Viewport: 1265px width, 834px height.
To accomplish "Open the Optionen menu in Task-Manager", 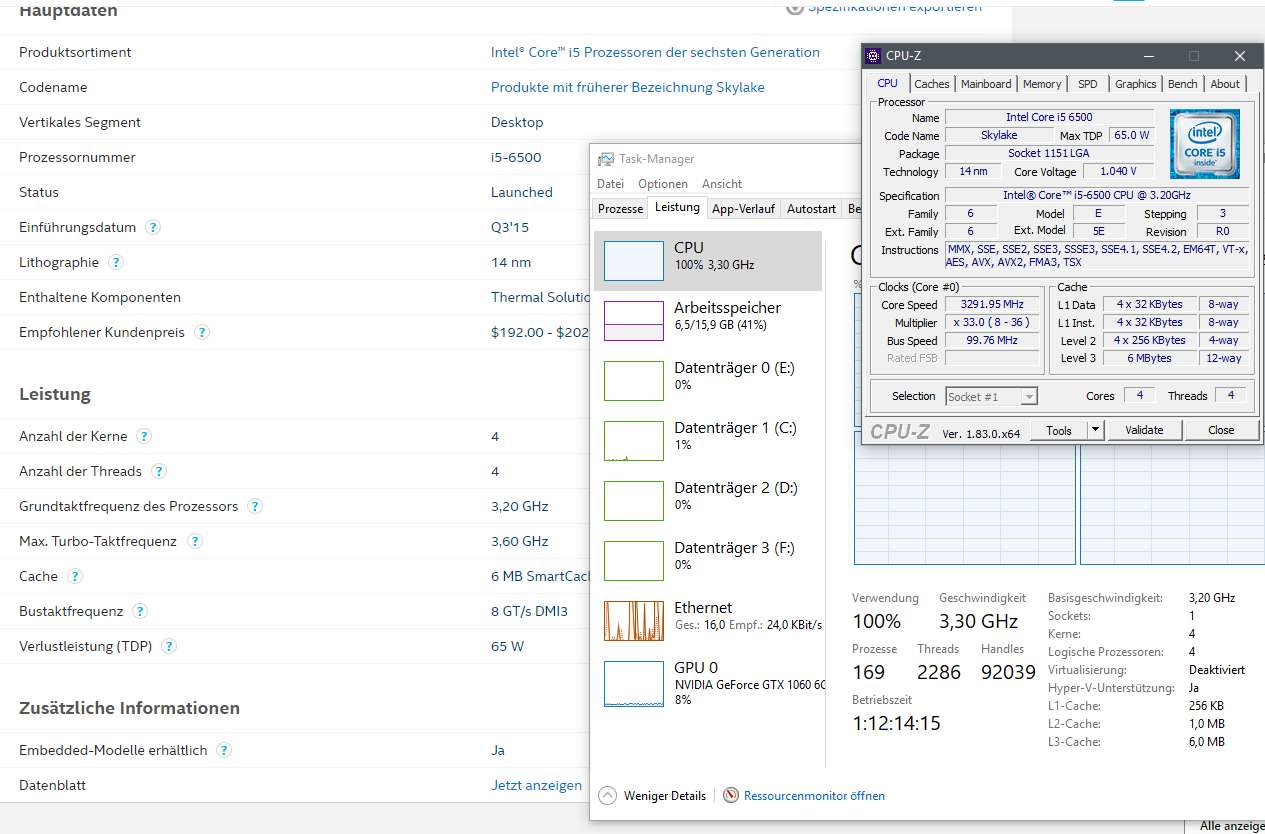I will point(663,184).
